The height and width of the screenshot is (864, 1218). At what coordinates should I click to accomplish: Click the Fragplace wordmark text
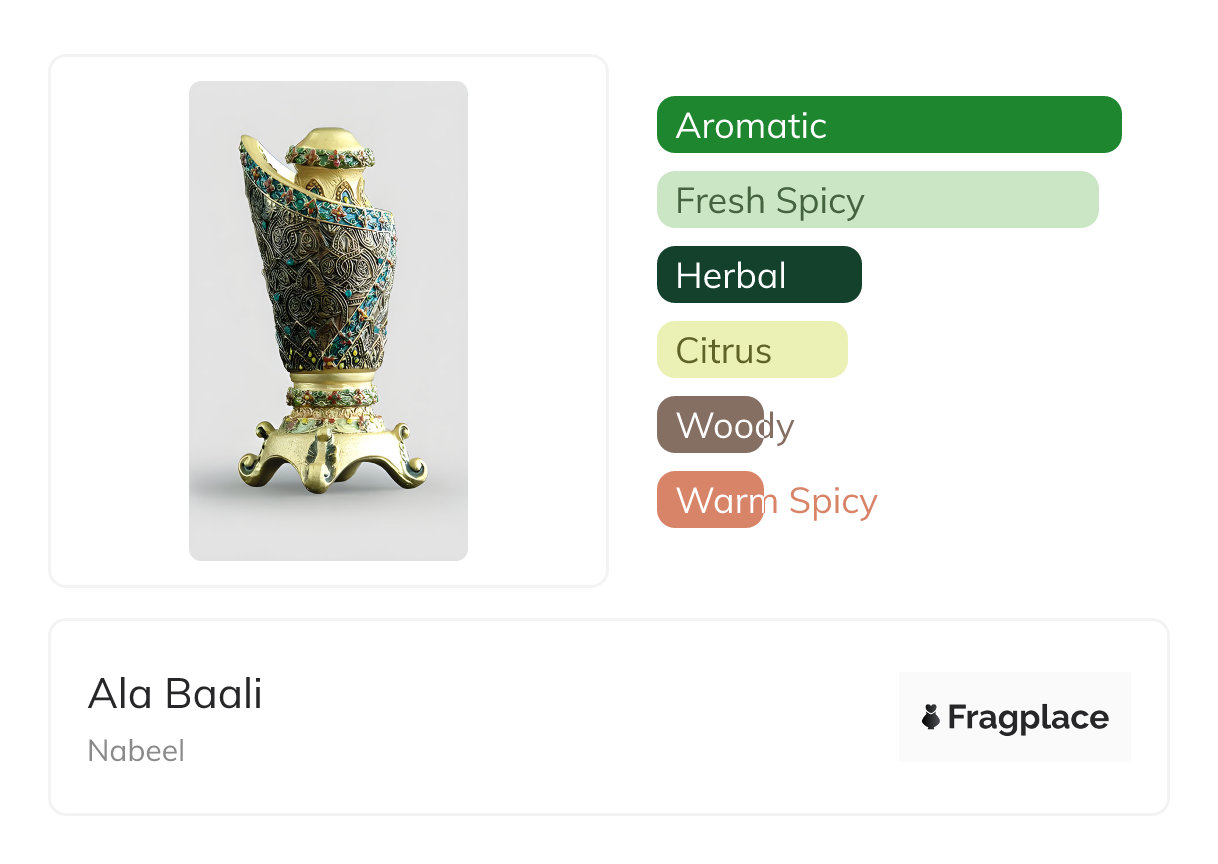(1028, 718)
